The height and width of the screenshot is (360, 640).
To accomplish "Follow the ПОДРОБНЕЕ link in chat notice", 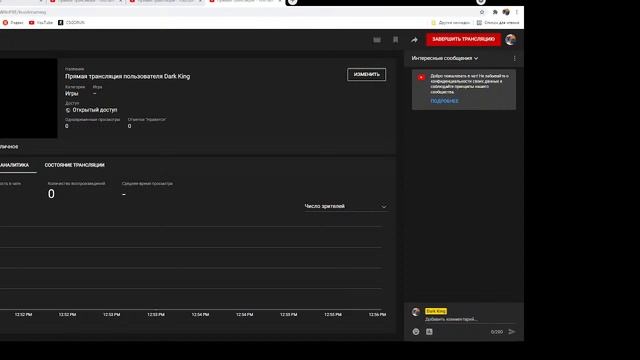I will [x=444, y=101].
